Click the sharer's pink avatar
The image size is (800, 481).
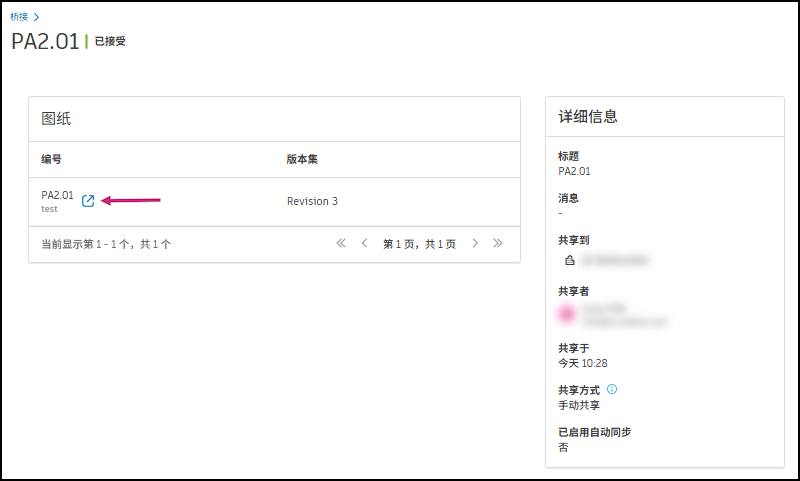566,314
